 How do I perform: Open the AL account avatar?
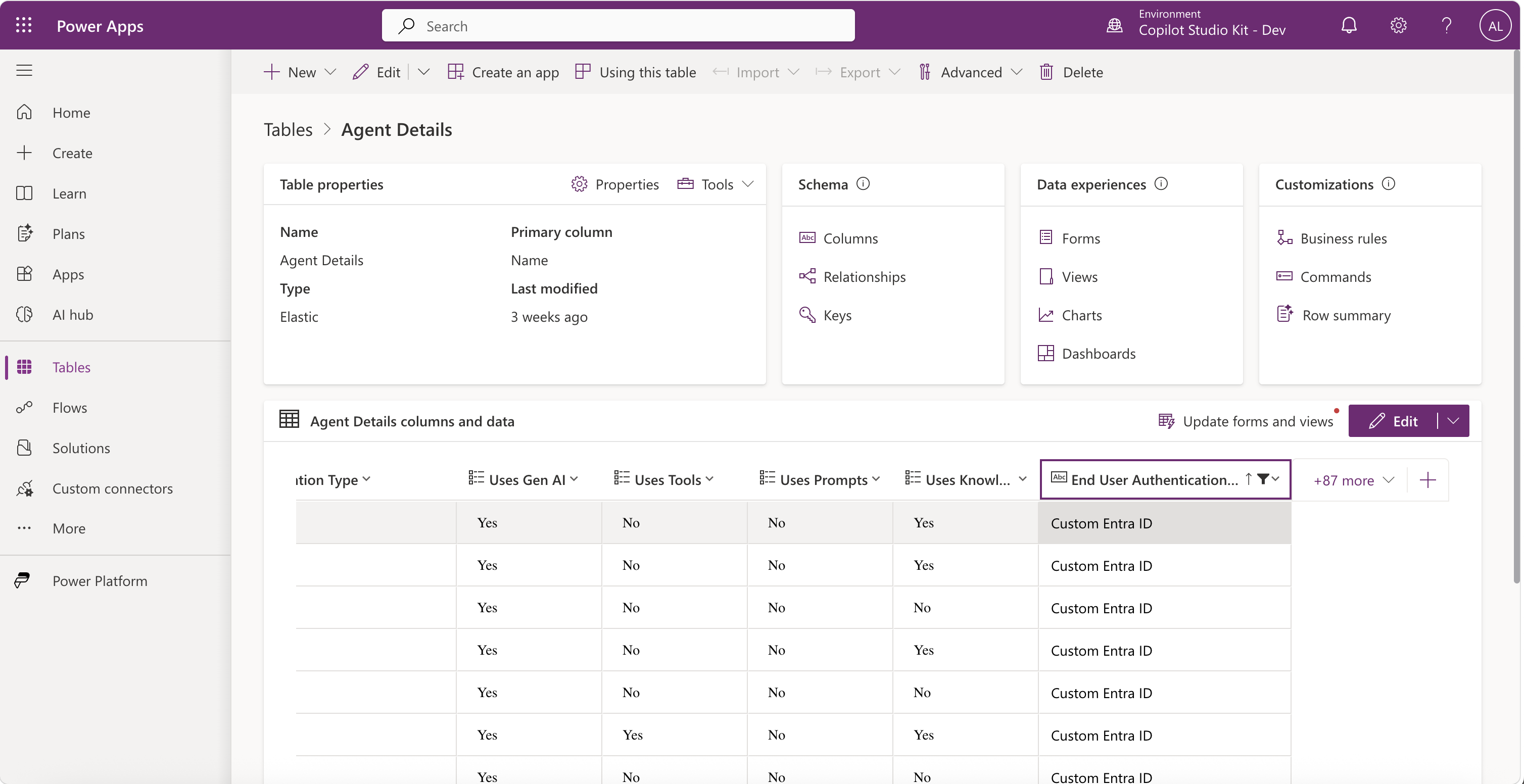pos(1495,26)
